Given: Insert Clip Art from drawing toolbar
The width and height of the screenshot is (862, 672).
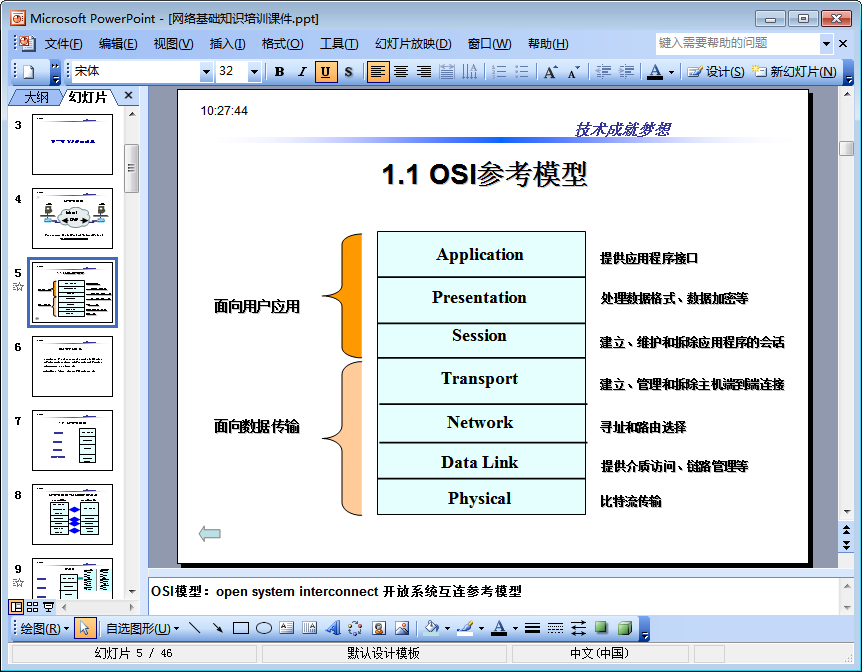Looking at the screenshot, I should pyautogui.click(x=379, y=628).
